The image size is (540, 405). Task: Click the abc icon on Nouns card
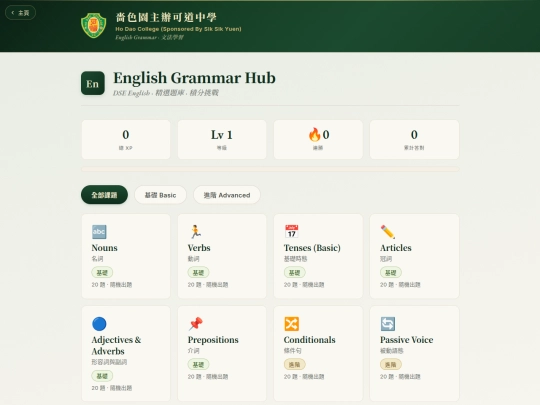(99, 232)
